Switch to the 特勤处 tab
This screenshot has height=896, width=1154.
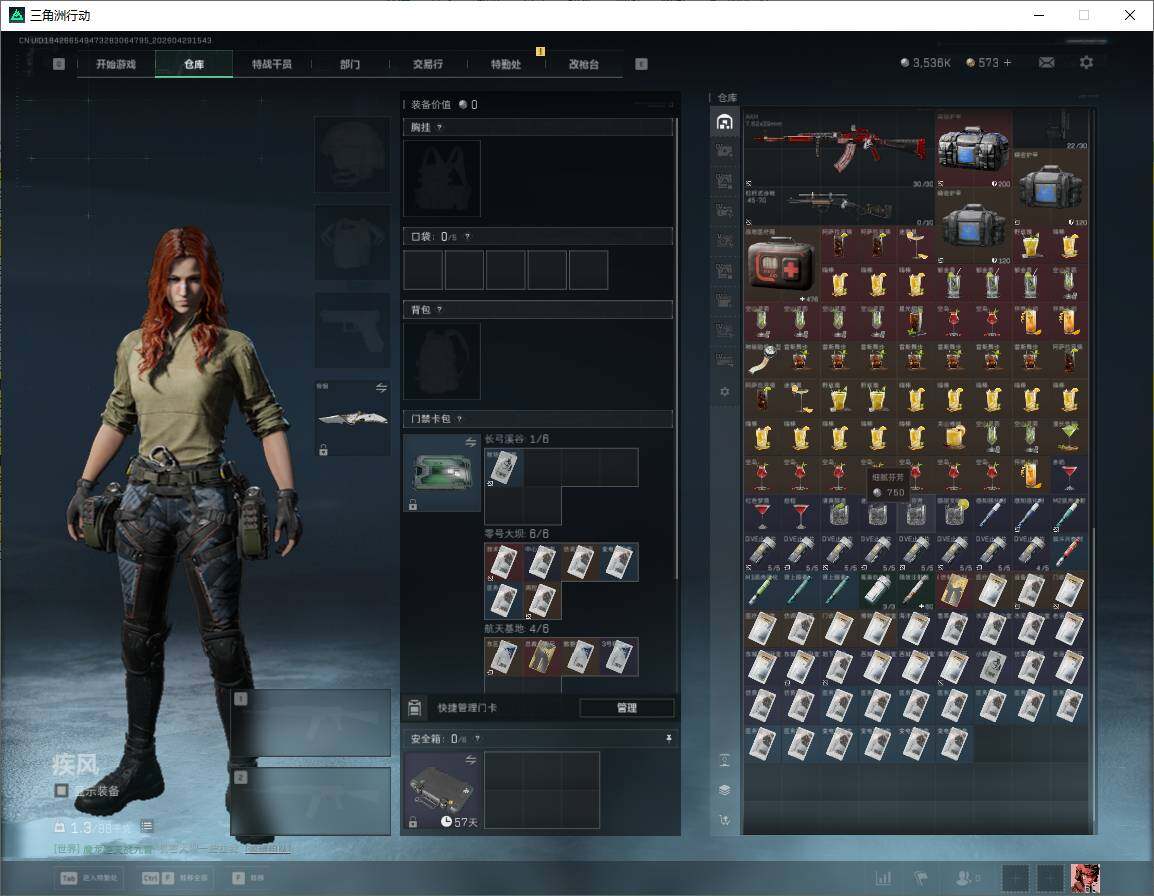(506, 64)
